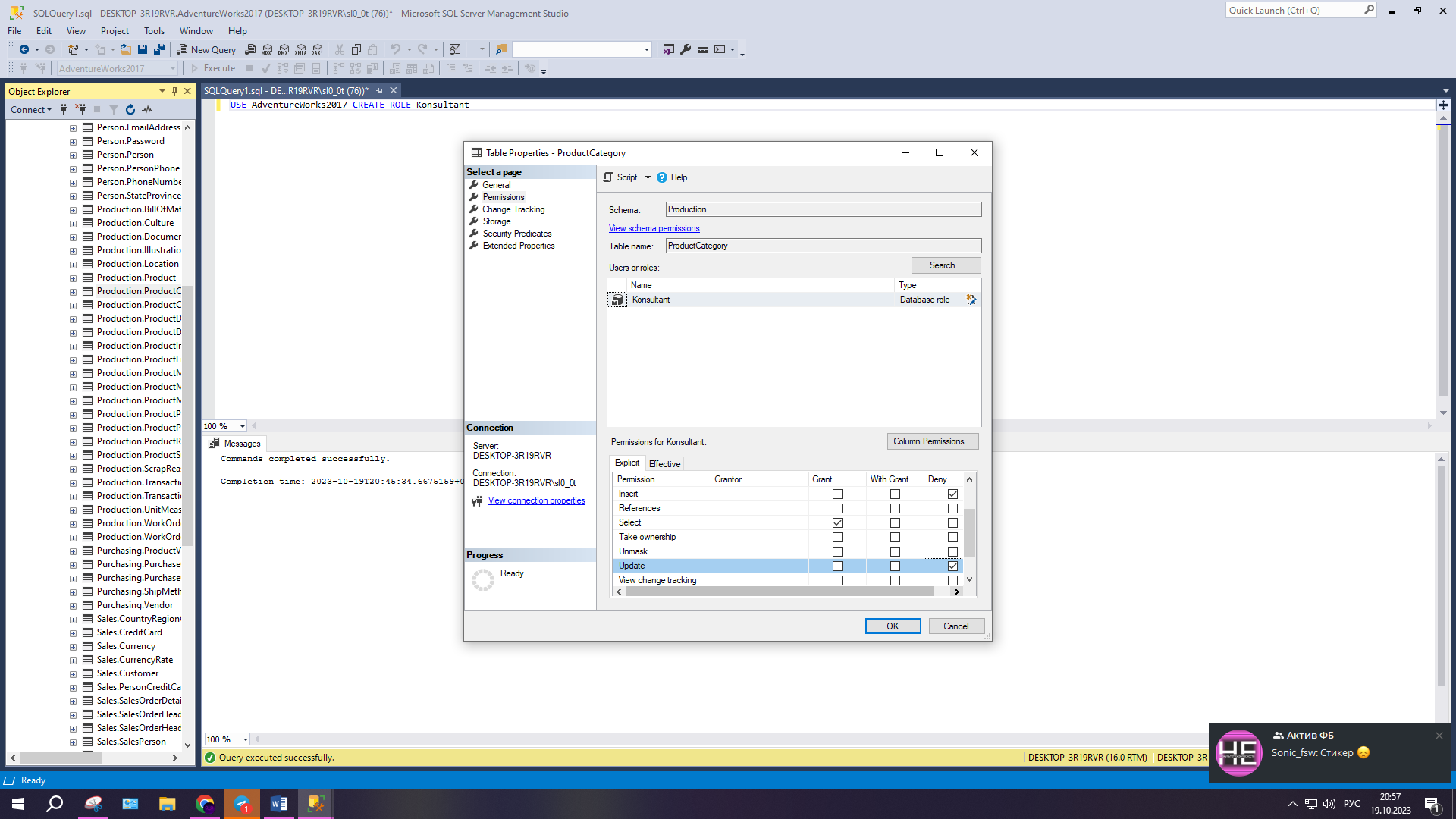Open Telegram from the taskbar
This screenshot has height=819, width=1456.
tap(242, 804)
